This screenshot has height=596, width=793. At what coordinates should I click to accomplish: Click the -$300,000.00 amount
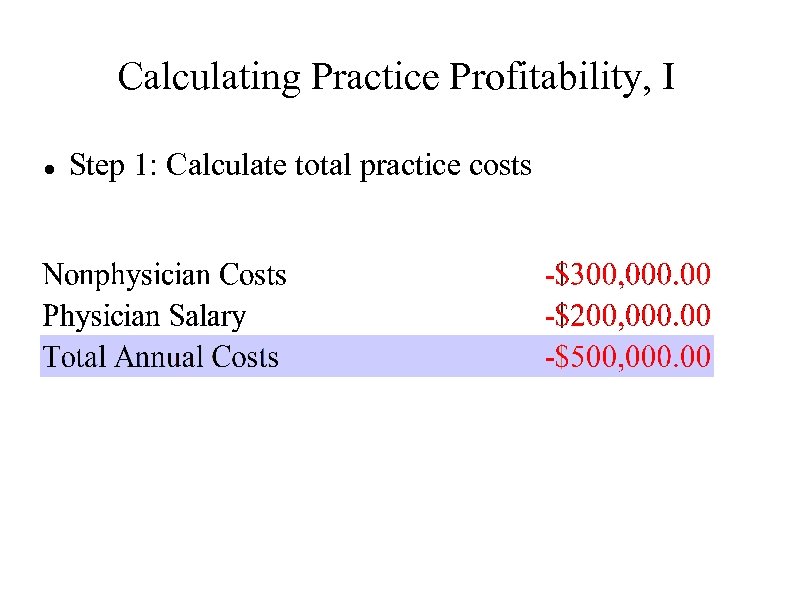(x=627, y=275)
